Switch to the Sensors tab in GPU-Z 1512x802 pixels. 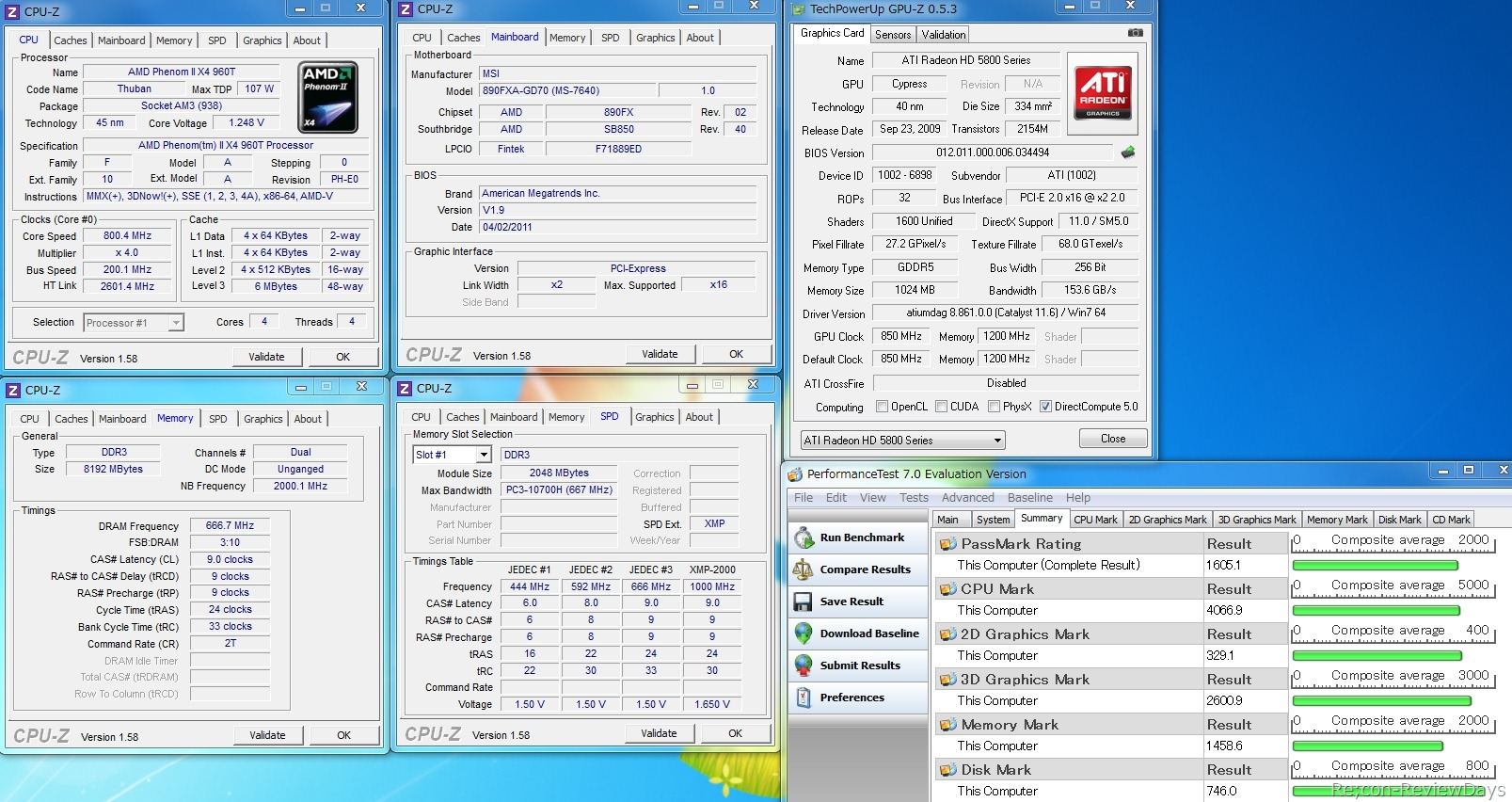pos(892,35)
